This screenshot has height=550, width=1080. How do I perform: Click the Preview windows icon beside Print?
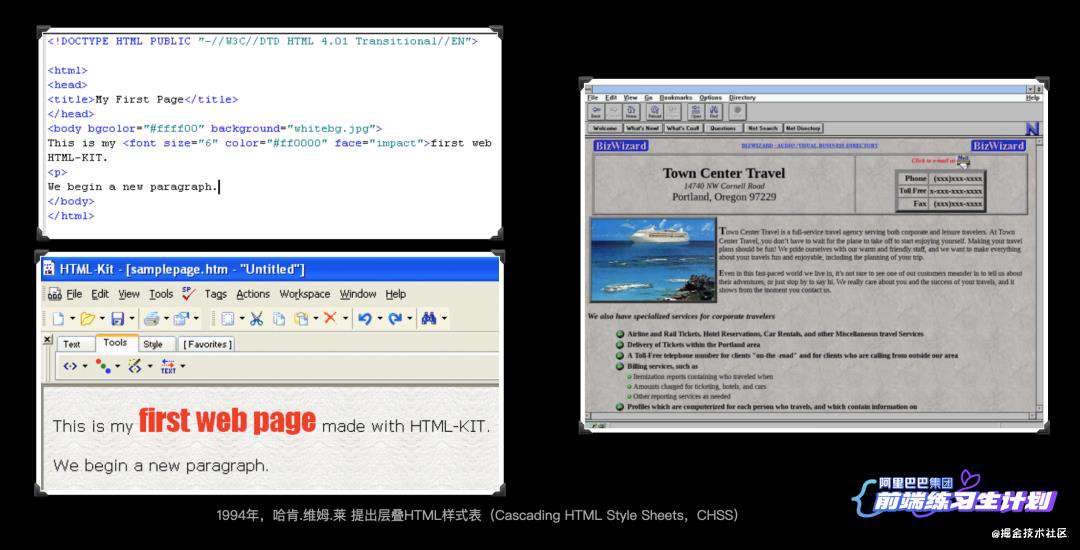tap(181, 319)
